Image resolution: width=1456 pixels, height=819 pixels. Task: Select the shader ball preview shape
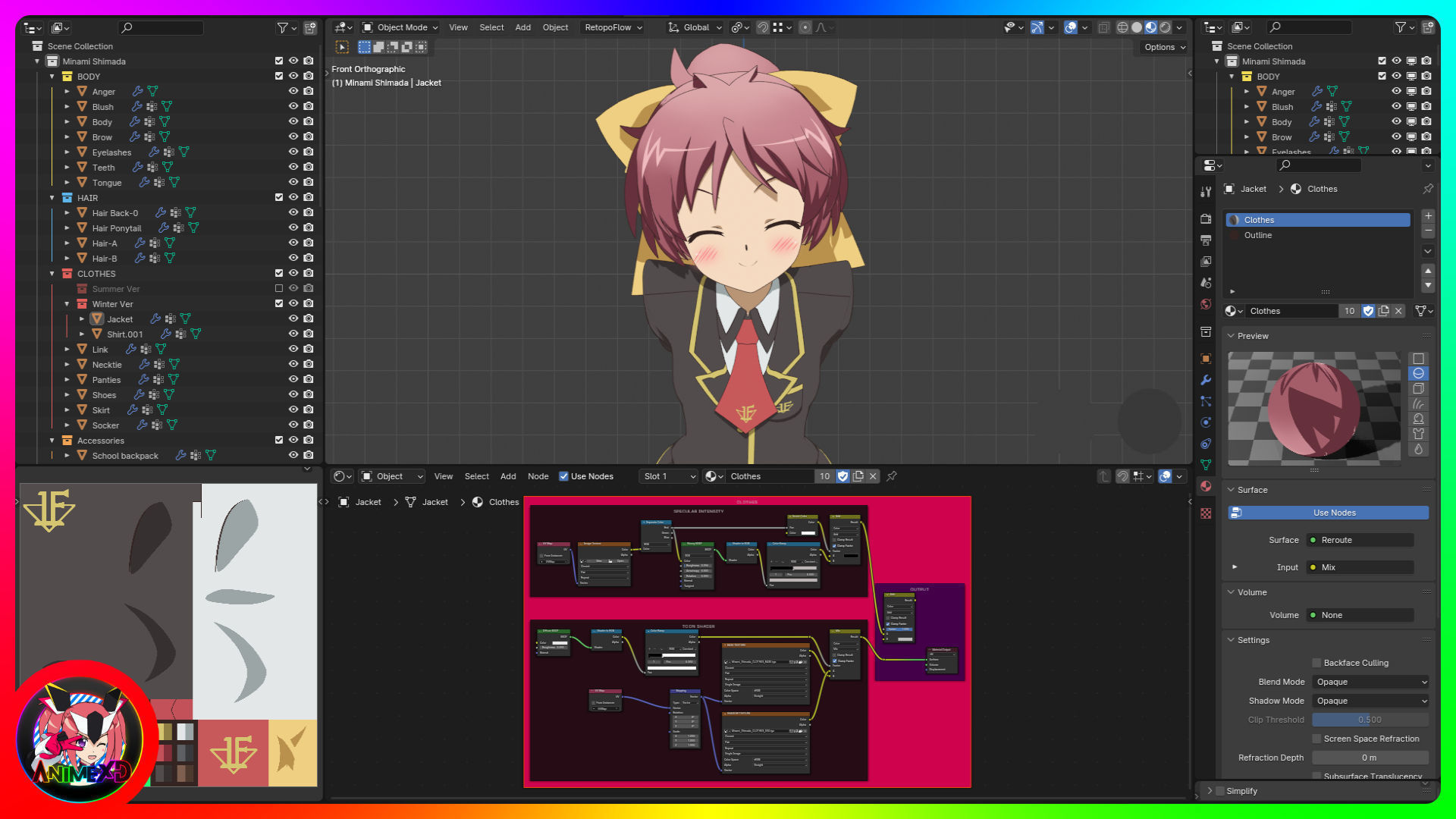(x=1418, y=419)
